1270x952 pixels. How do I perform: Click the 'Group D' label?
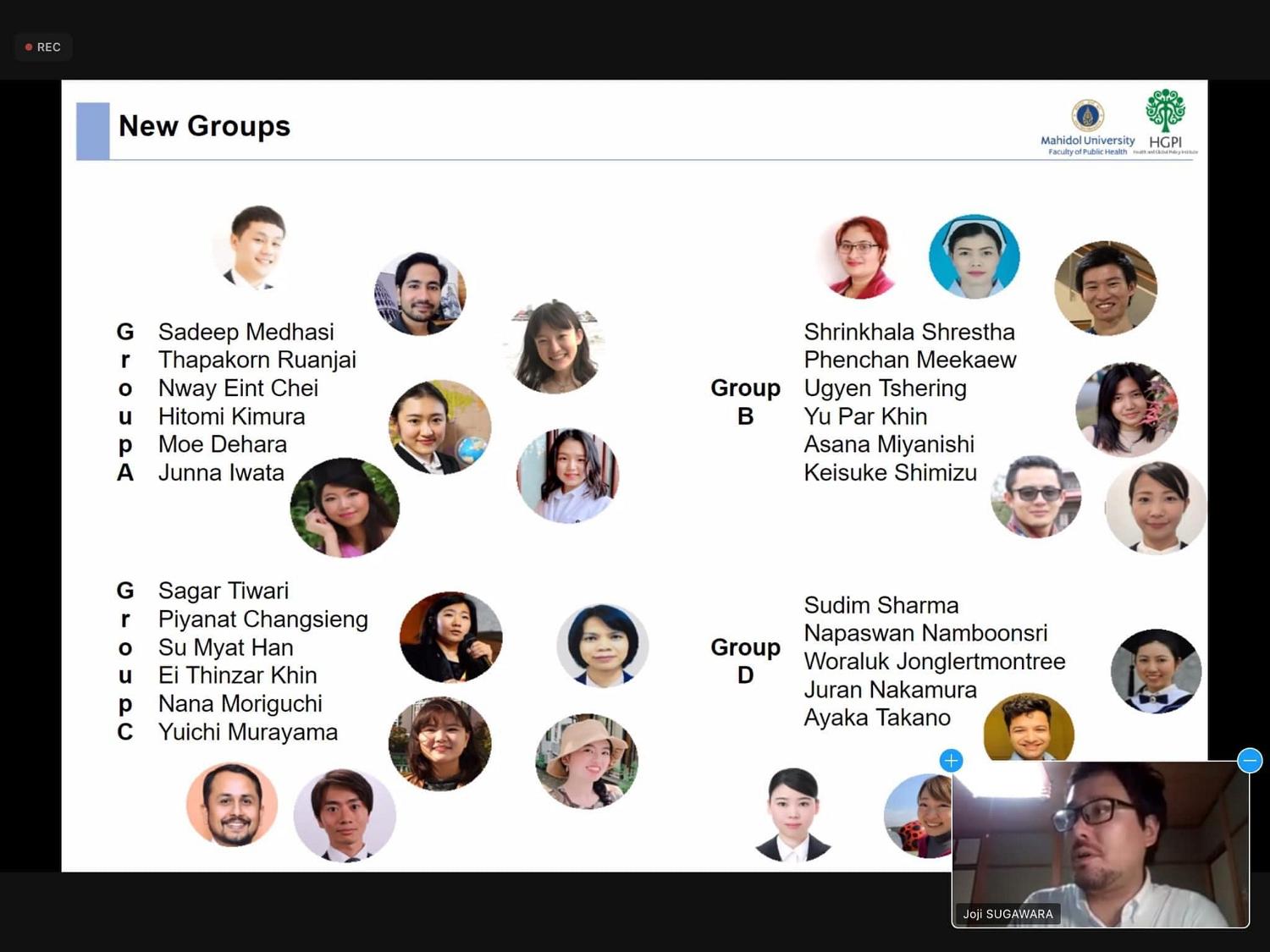pos(745,661)
